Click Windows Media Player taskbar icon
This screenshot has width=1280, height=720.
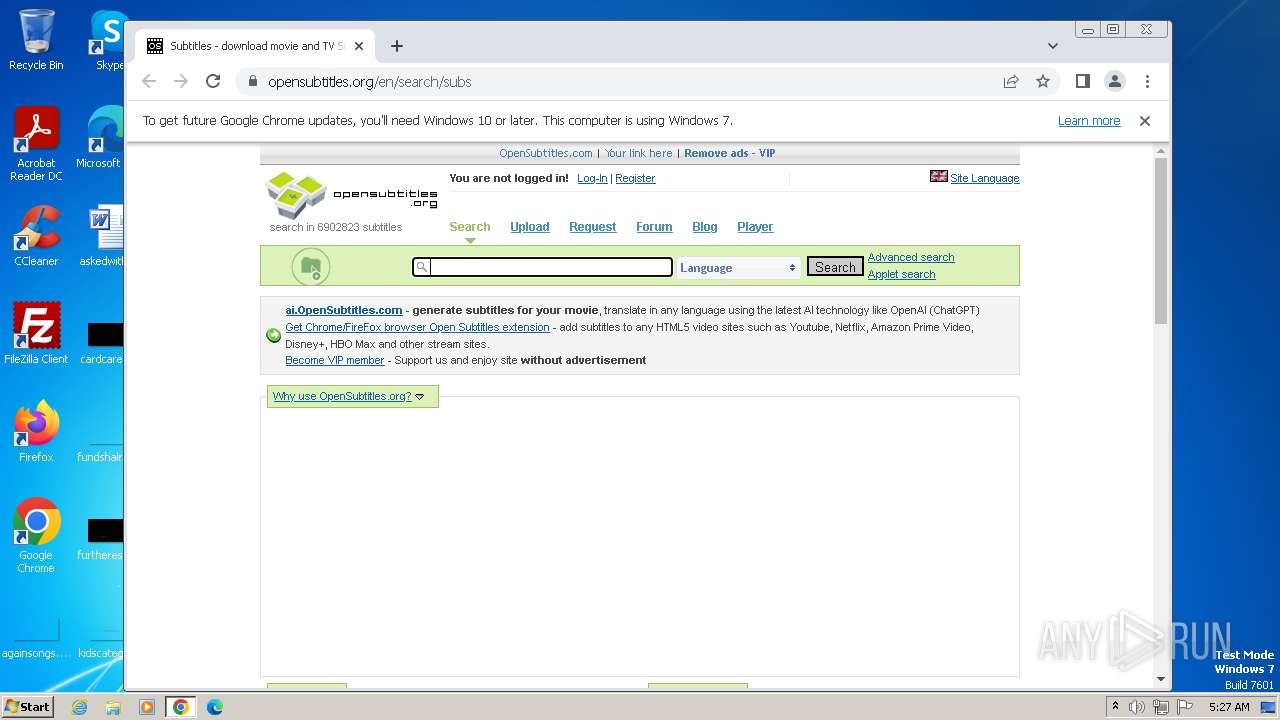(x=146, y=707)
